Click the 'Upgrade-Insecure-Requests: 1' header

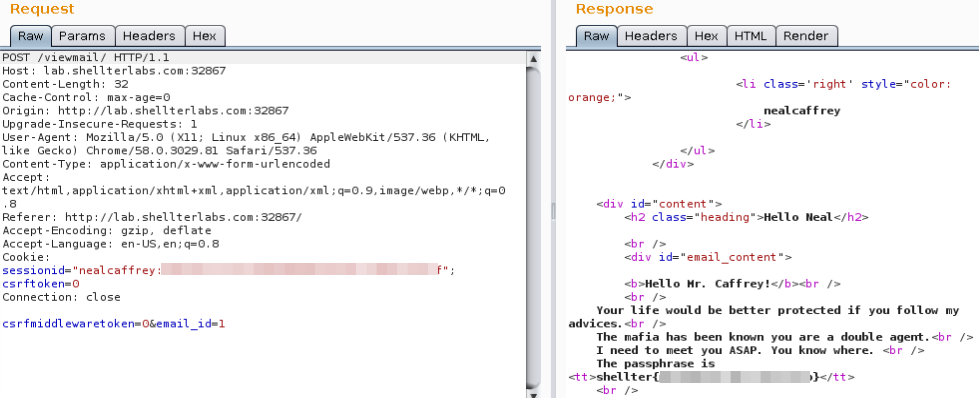[x=100, y=124]
